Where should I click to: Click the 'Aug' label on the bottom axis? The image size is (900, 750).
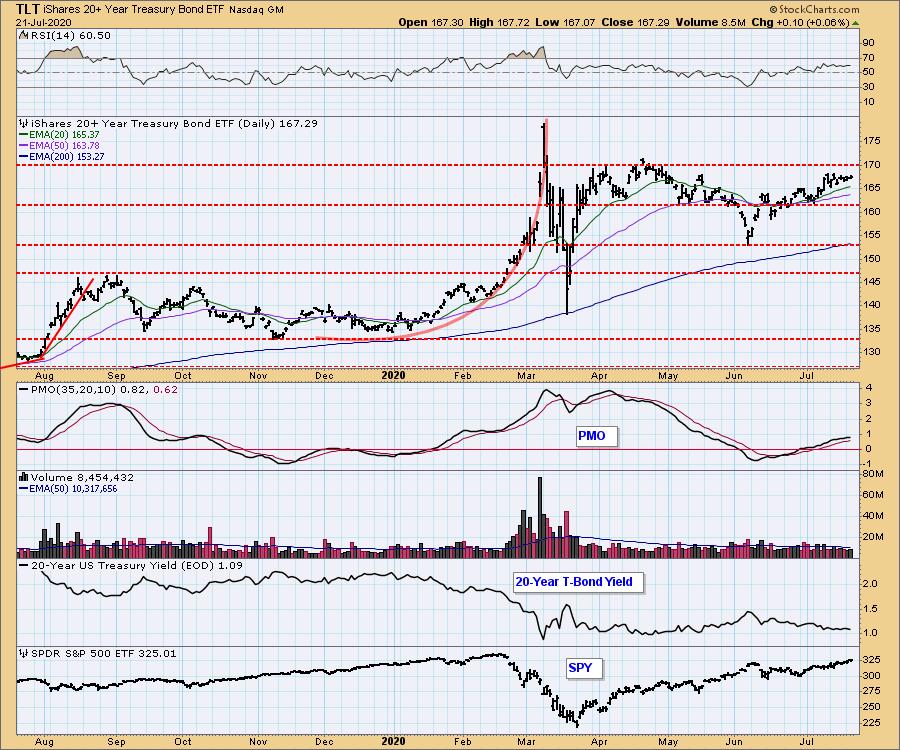tap(44, 741)
